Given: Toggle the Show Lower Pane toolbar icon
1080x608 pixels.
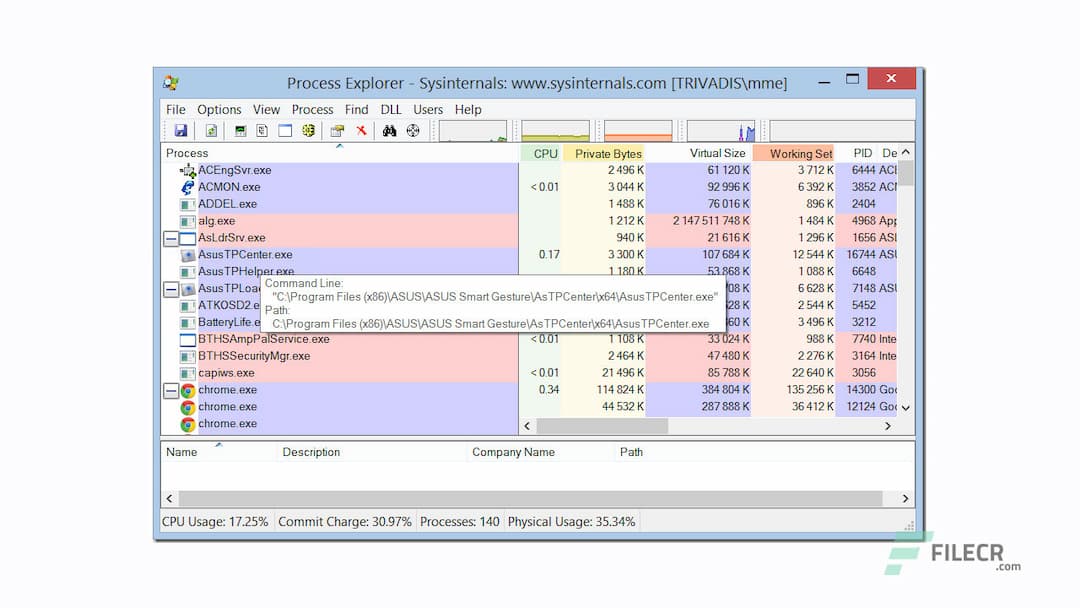Looking at the screenshot, I should pos(286,130).
